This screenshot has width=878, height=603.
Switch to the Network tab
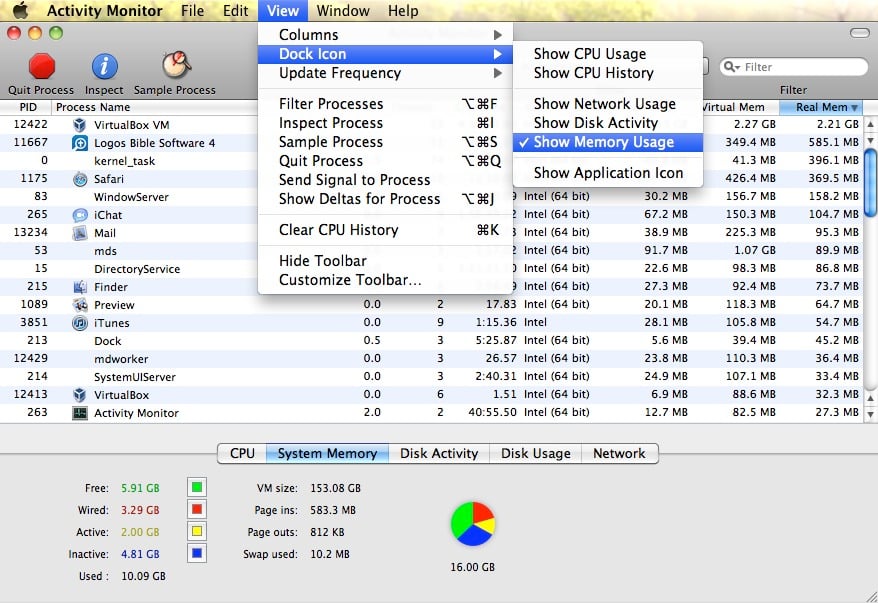click(619, 453)
